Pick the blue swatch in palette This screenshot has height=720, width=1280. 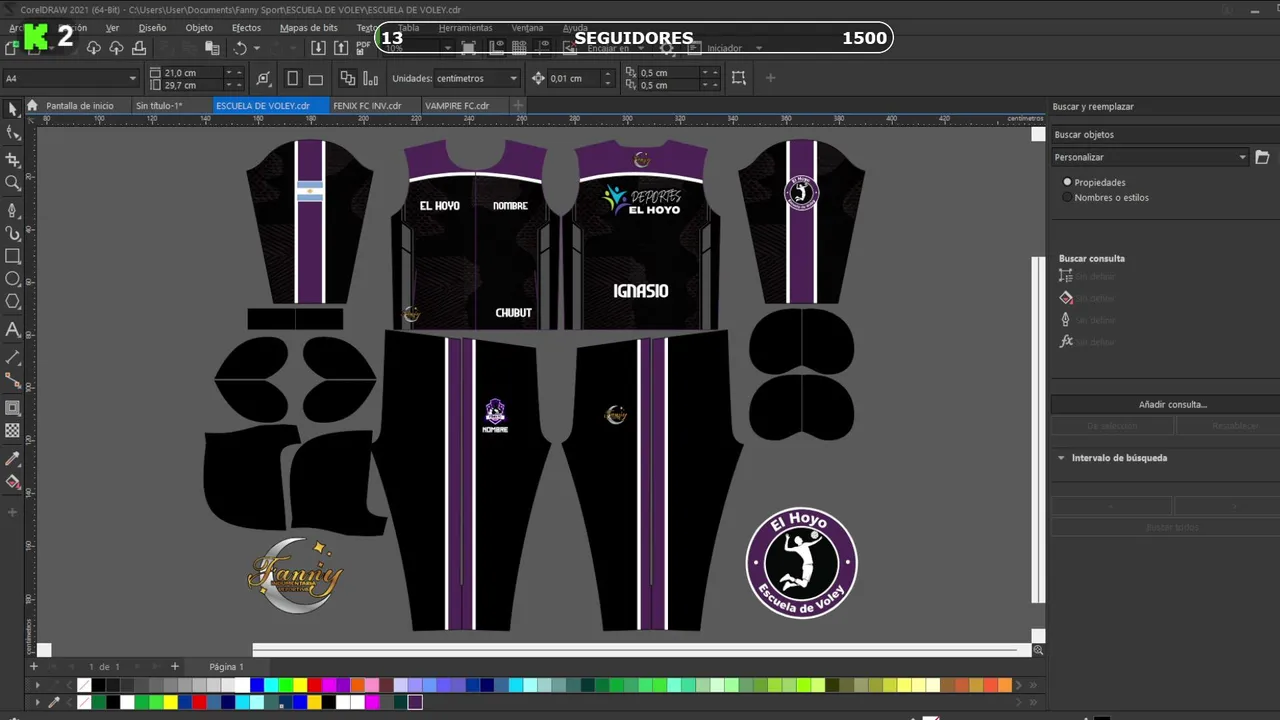point(257,685)
